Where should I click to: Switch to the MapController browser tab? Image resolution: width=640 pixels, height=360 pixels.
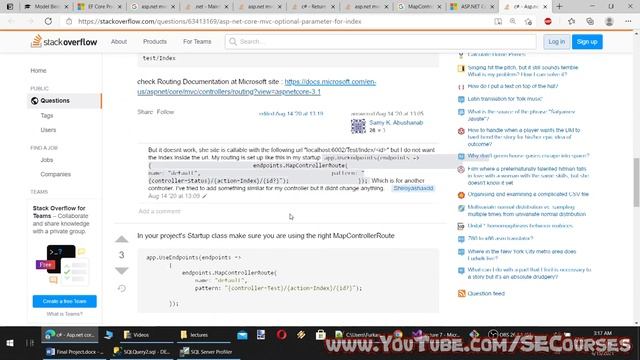[x=419, y=7]
